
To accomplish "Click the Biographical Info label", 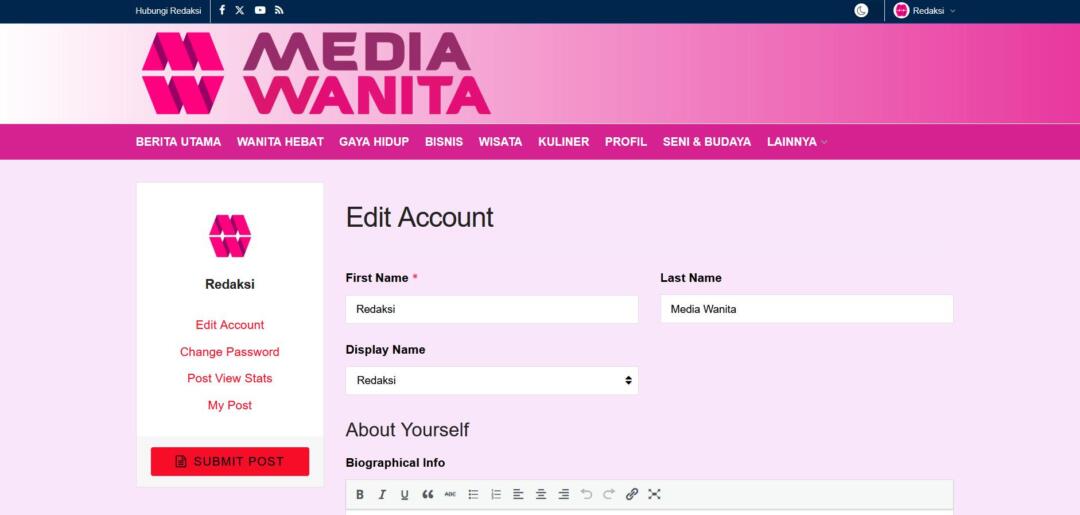I will (x=395, y=463).
